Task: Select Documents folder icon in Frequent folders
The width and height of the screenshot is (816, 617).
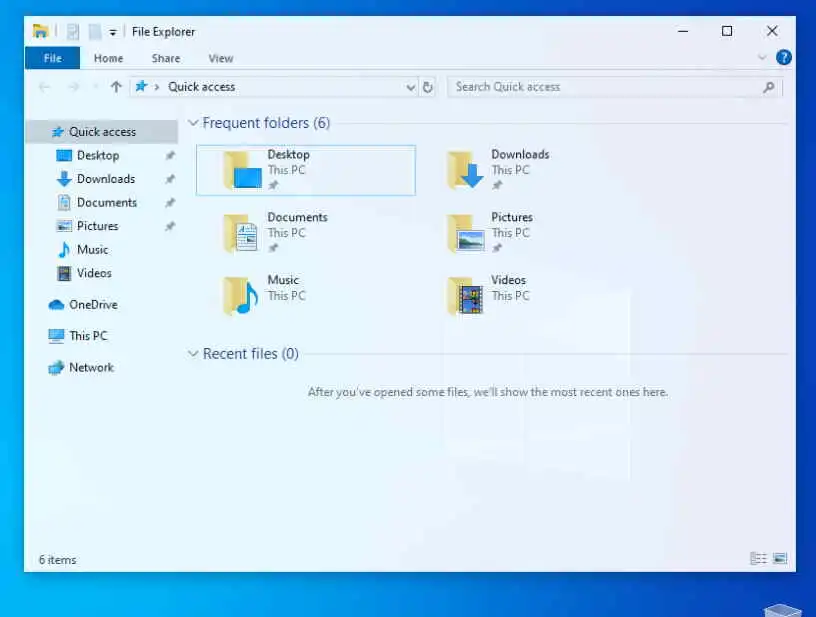Action: (x=241, y=234)
